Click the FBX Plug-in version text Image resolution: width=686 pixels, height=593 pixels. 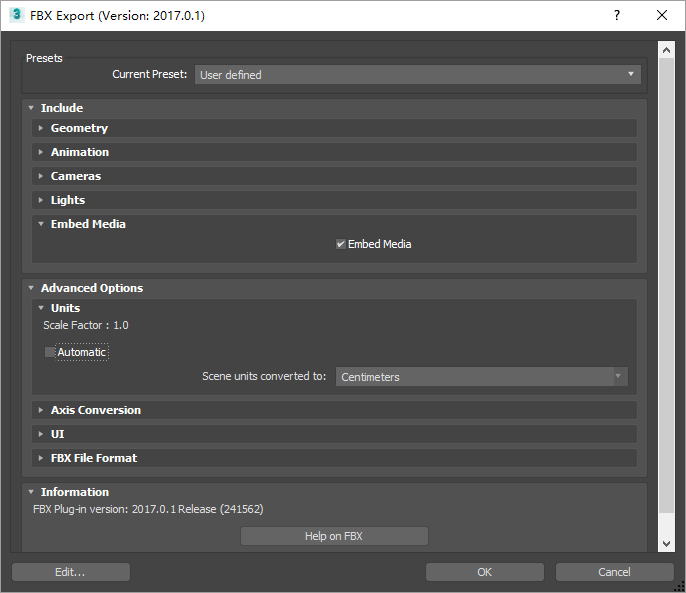pyautogui.click(x=148, y=509)
